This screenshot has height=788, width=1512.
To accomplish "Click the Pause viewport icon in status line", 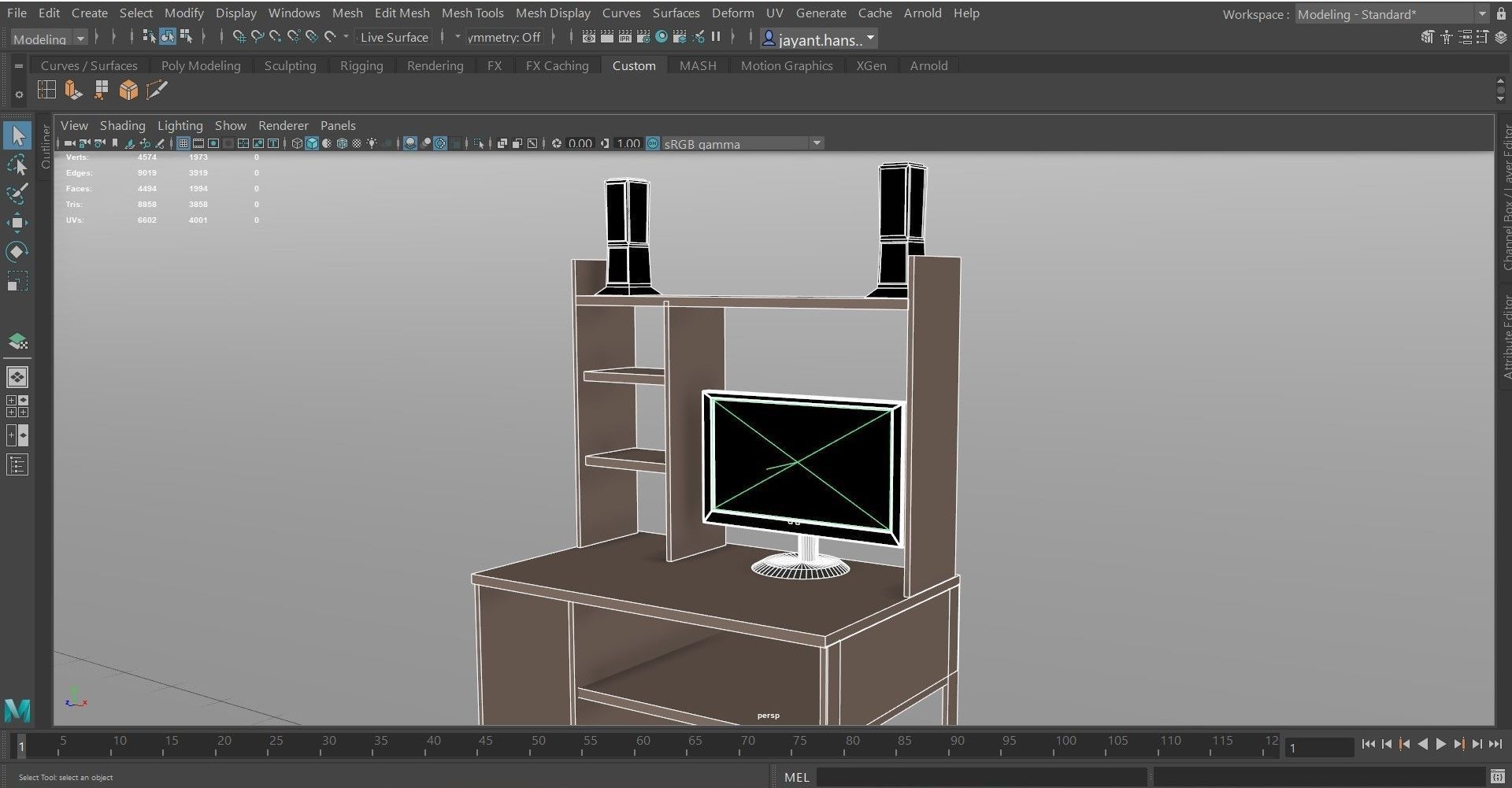I will pos(716,36).
